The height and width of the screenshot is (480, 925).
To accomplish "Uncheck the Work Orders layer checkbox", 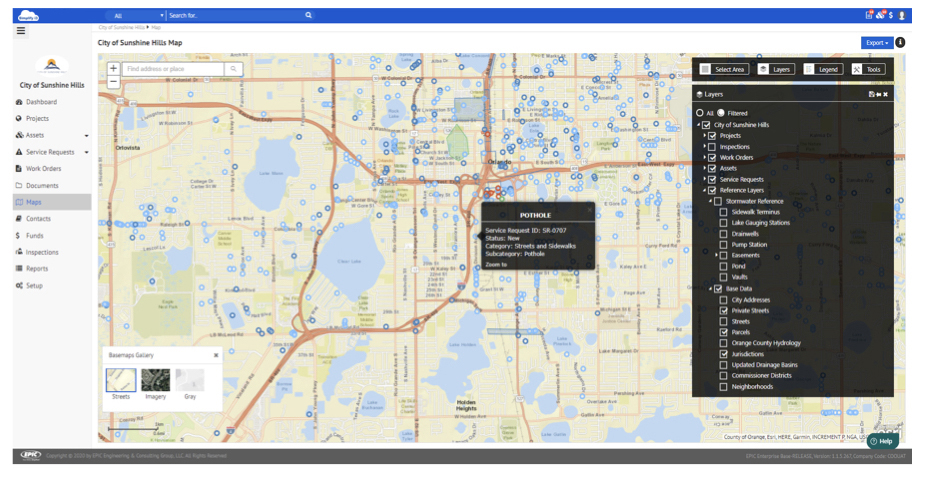I will pos(712,157).
